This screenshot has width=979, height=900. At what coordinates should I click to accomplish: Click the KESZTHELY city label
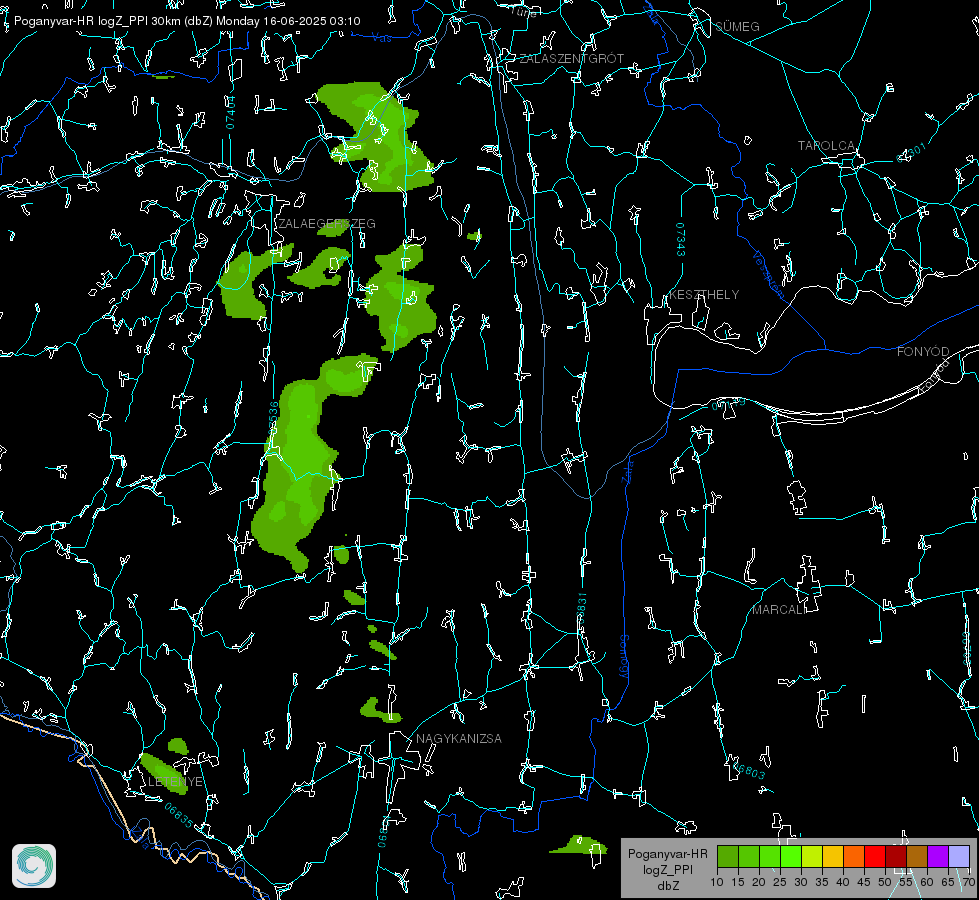pos(704,295)
